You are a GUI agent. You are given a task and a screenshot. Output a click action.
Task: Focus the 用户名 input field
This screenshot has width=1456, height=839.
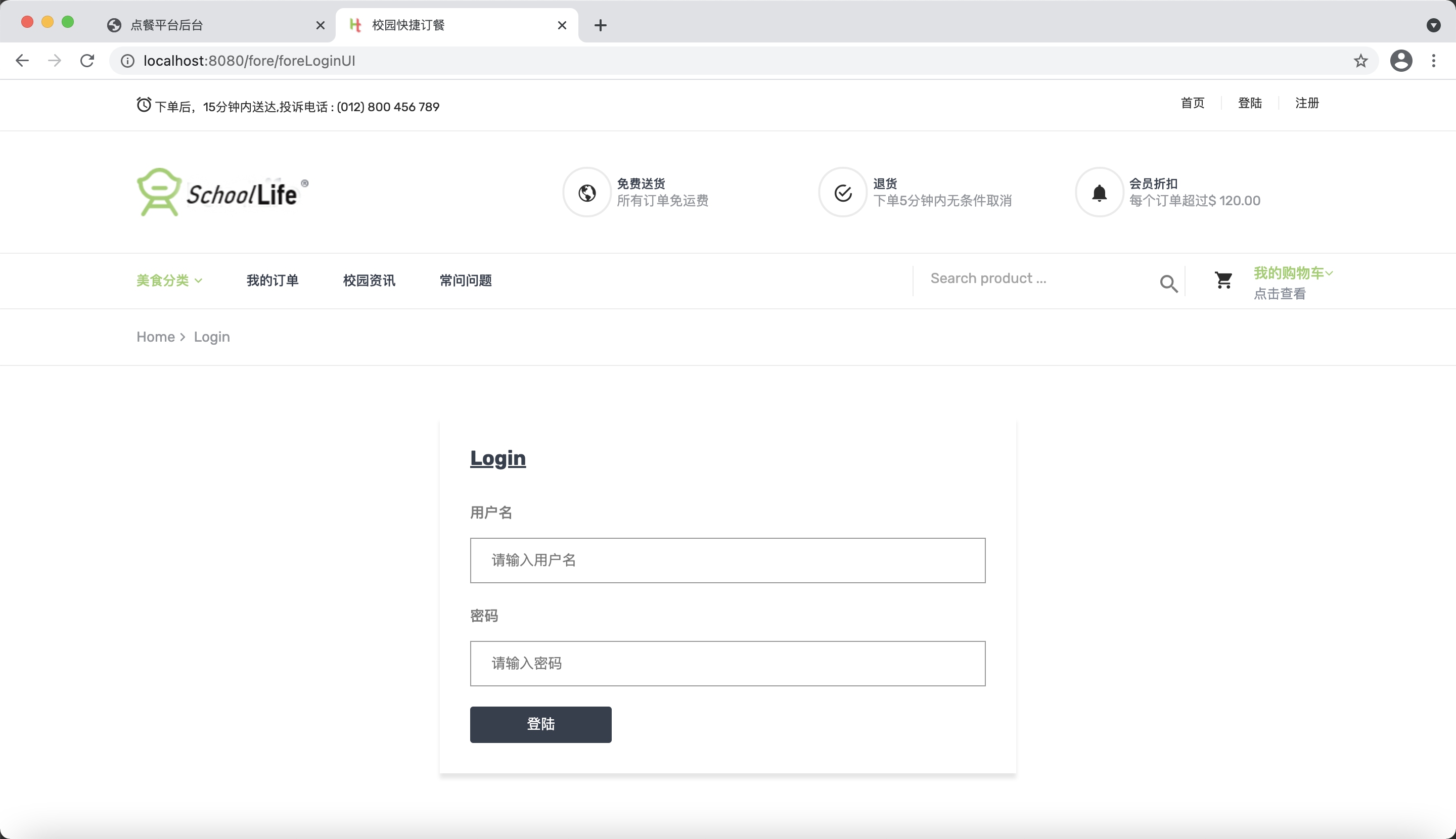pyautogui.click(x=727, y=560)
